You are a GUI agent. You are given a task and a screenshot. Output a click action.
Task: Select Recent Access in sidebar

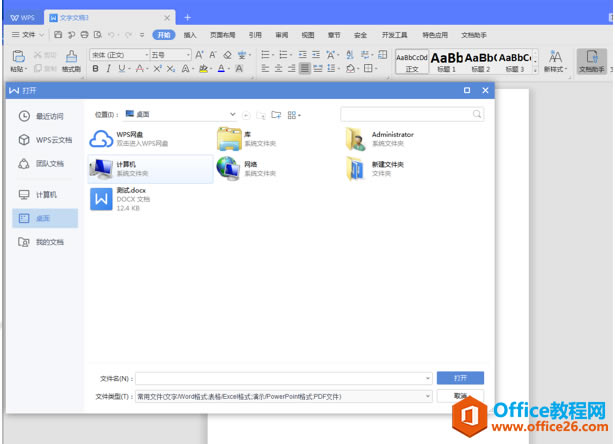(x=45, y=116)
